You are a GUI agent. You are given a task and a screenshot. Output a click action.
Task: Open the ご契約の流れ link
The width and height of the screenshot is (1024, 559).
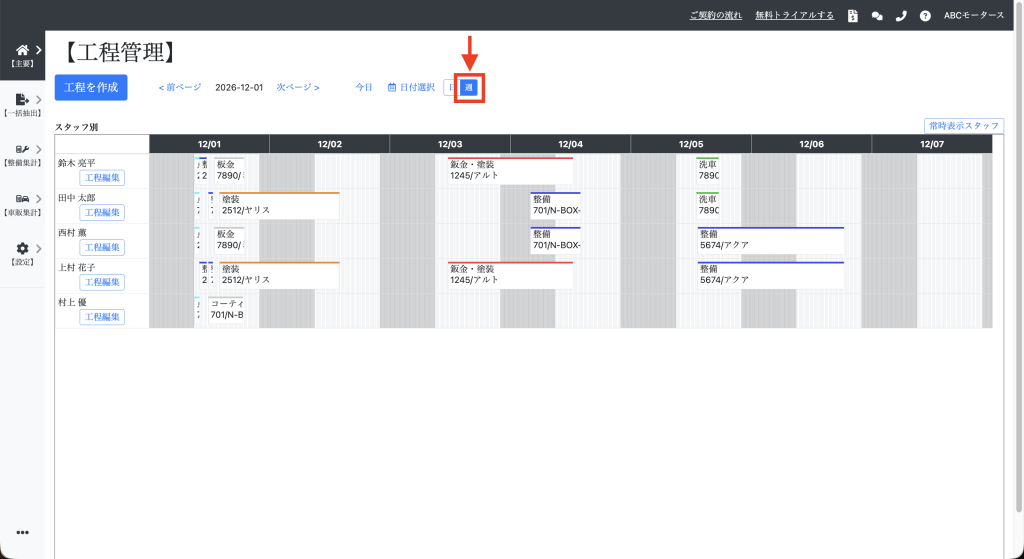[x=716, y=16]
